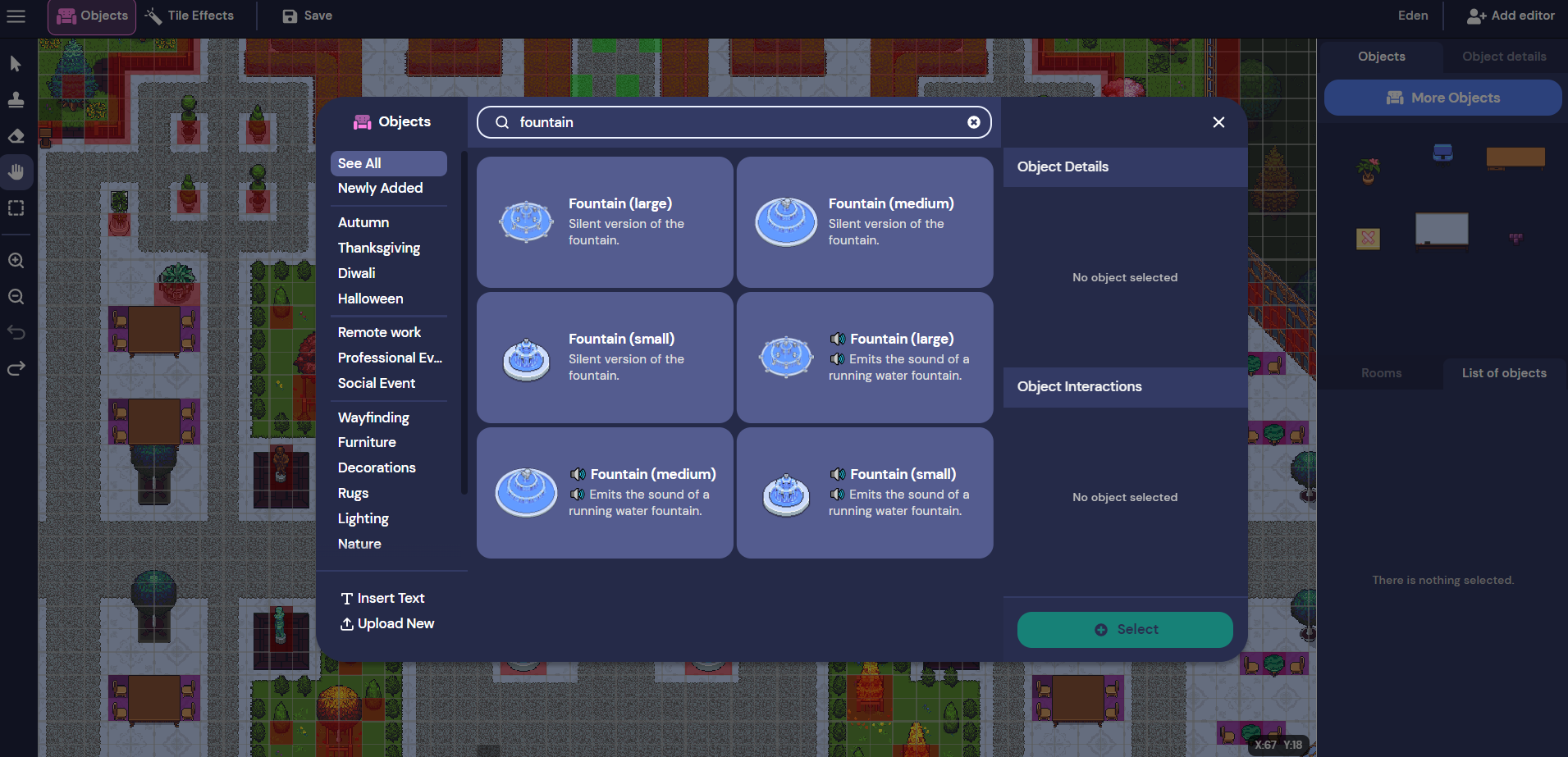Screen dimensions: 1568x757
Task: Click the search magnifier icon
Action: tap(502, 122)
